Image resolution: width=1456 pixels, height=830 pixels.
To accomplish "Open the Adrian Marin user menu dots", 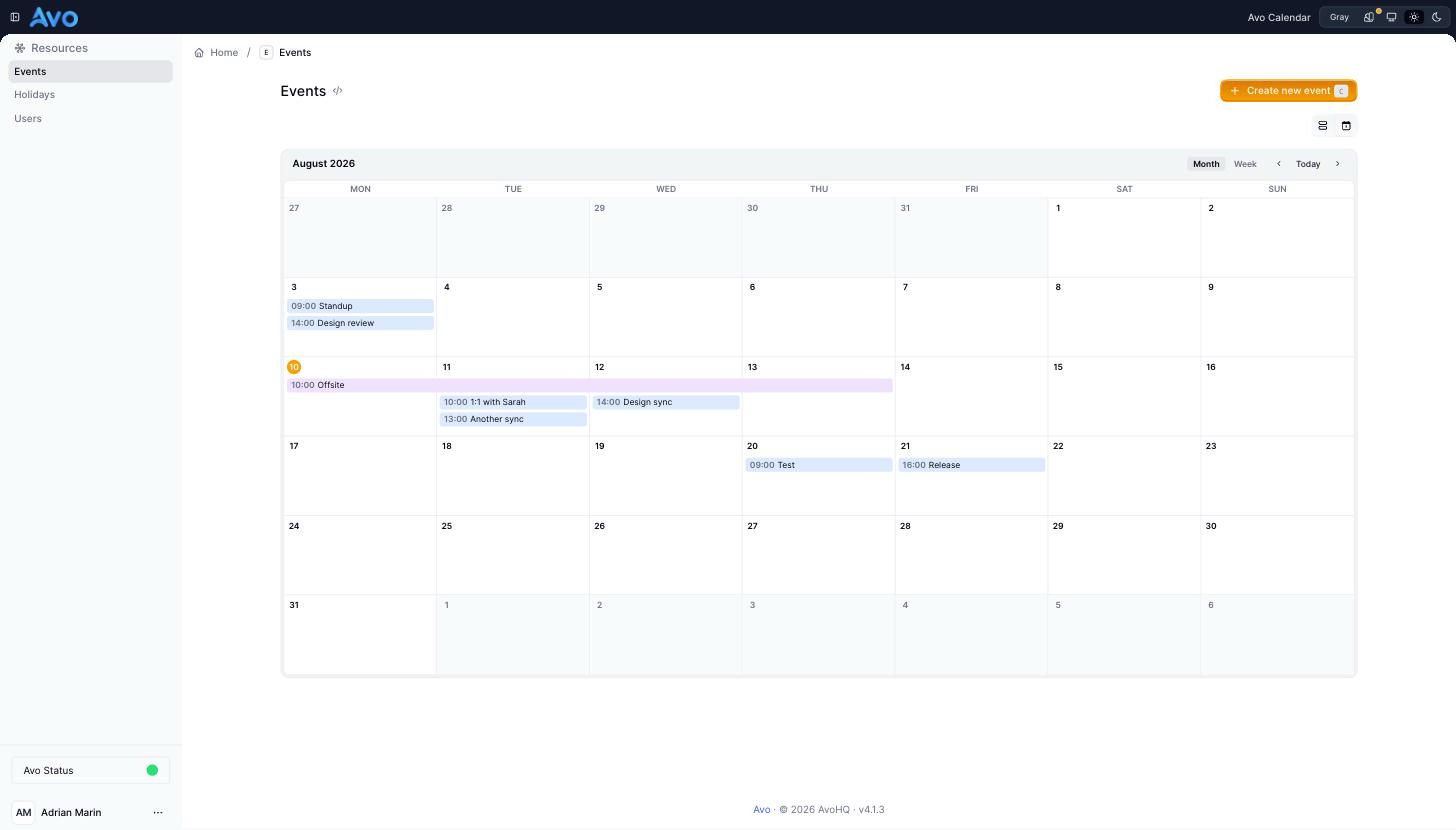I will click(x=158, y=813).
